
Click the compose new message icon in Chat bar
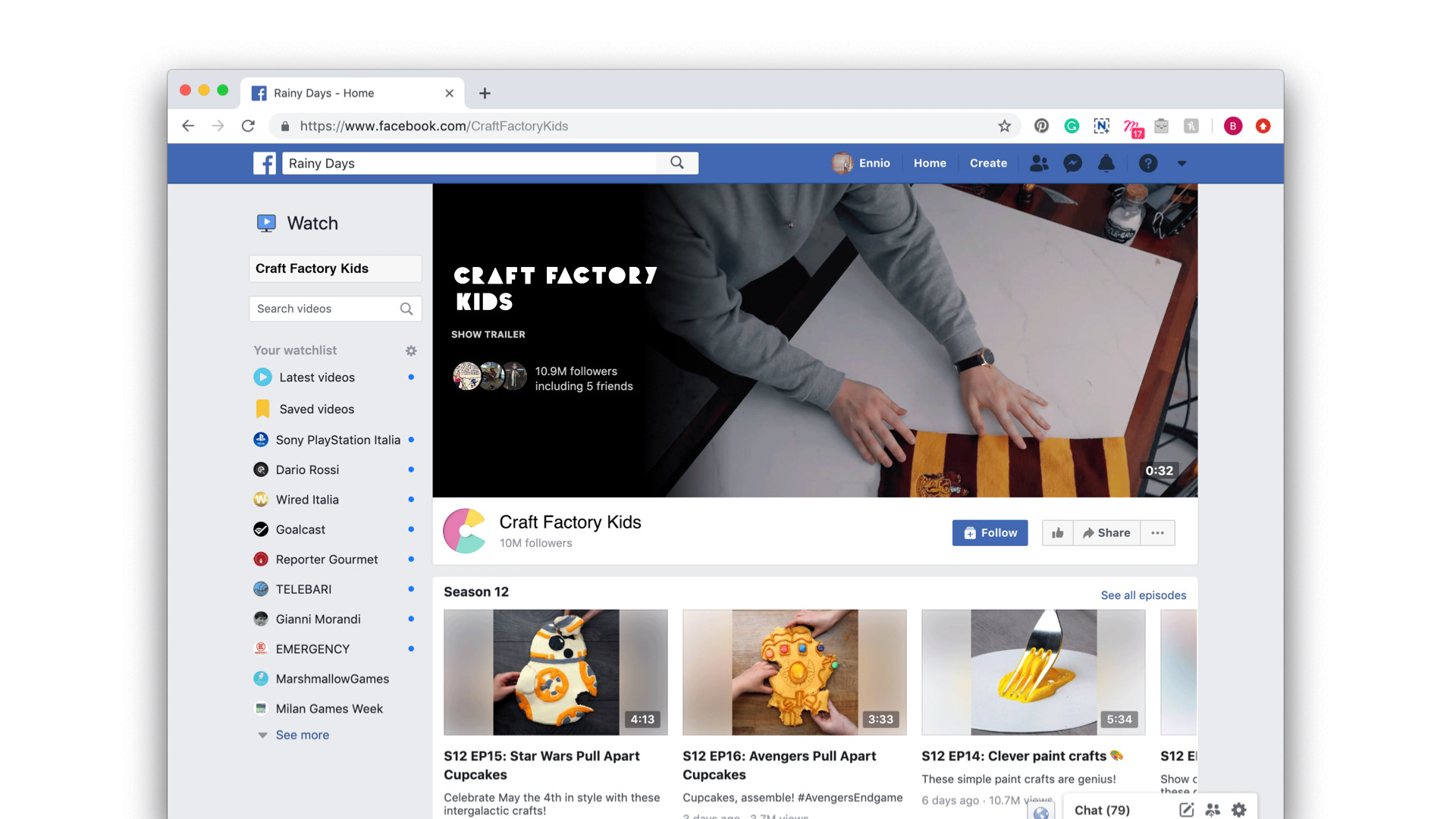click(x=1187, y=810)
